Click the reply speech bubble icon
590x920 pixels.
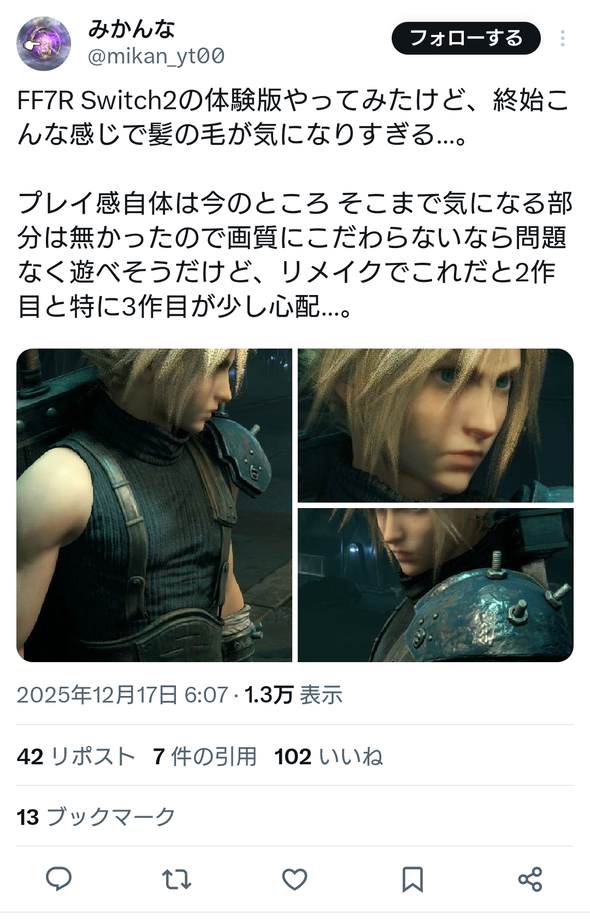point(59,879)
